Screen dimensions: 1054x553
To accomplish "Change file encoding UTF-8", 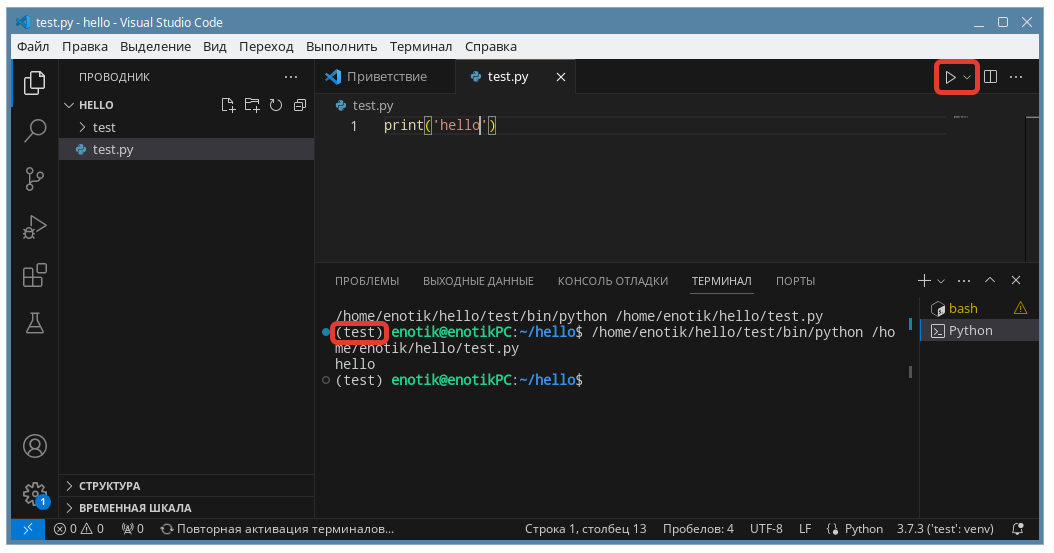I will coord(766,529).
